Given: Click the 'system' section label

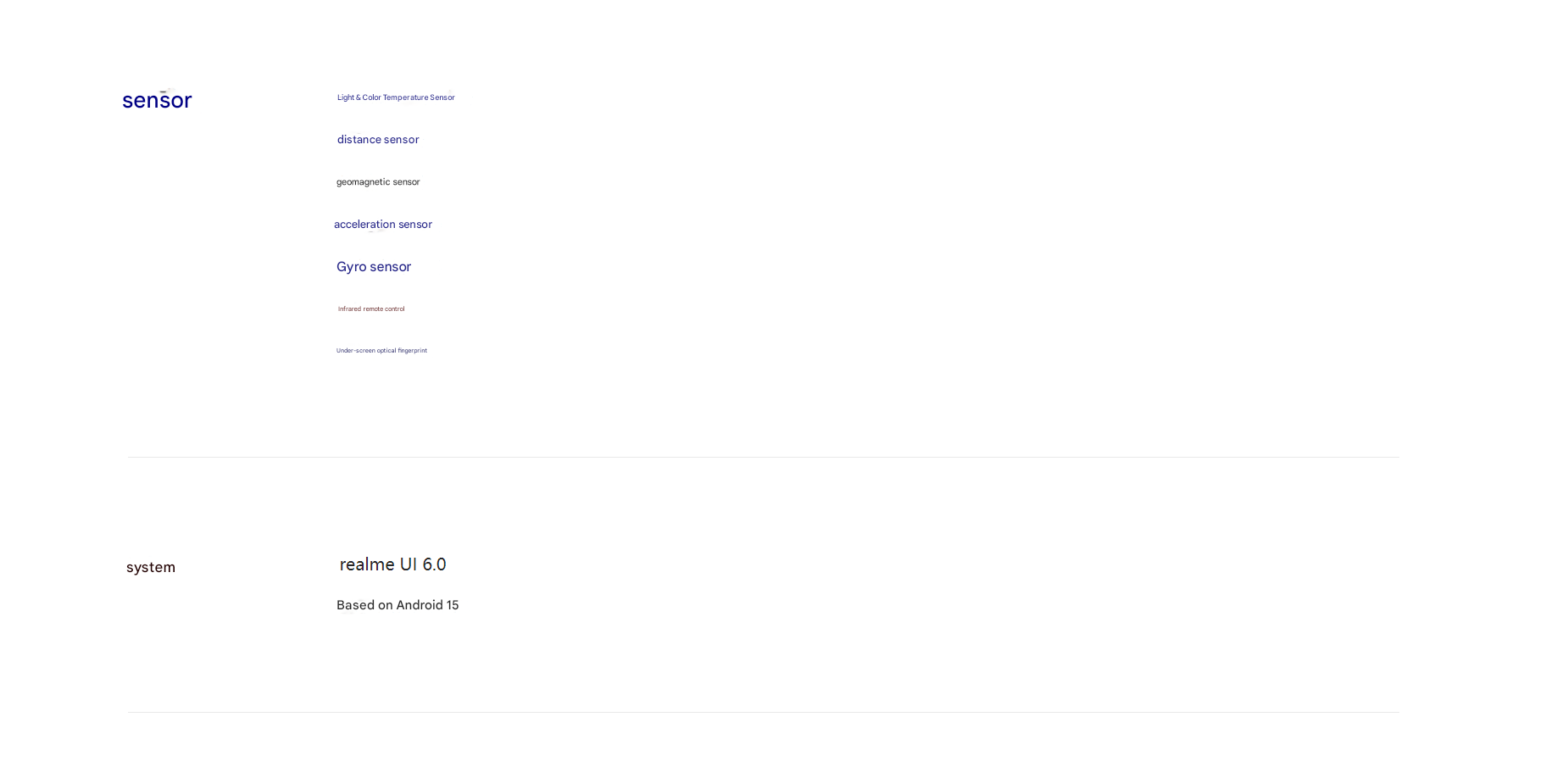Looking at the screenshot, I should pyautogui.click(x=151, y=567).
